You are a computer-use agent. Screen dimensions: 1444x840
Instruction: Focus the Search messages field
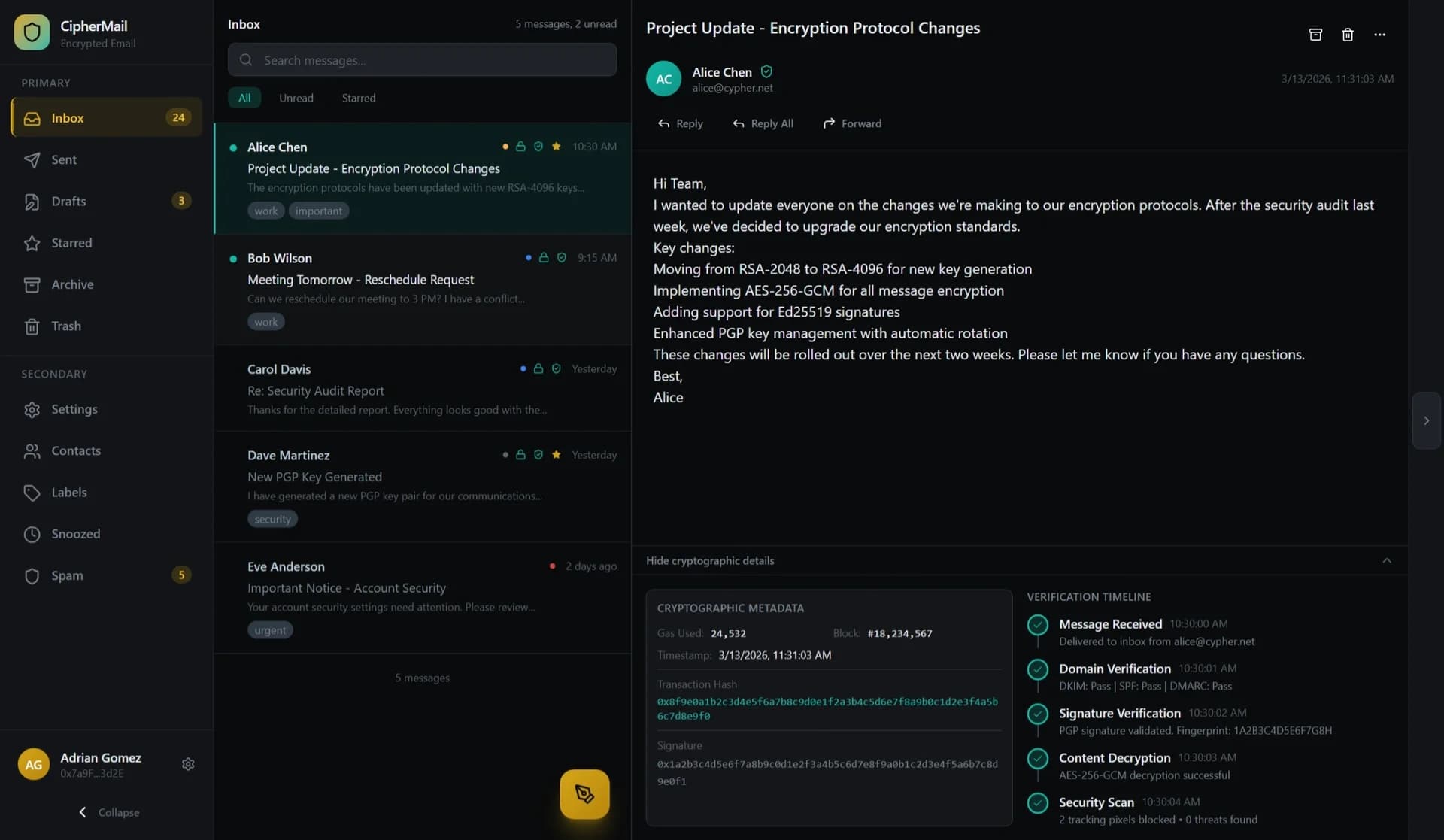[422, 60]
